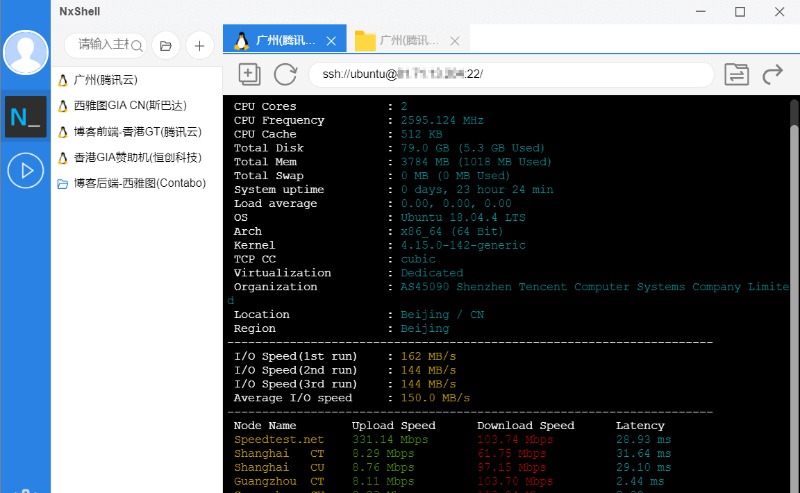This screenshot has width=800, height=493.
Task: Click the ssh://ubuntu@ address field
Action: 511,75
